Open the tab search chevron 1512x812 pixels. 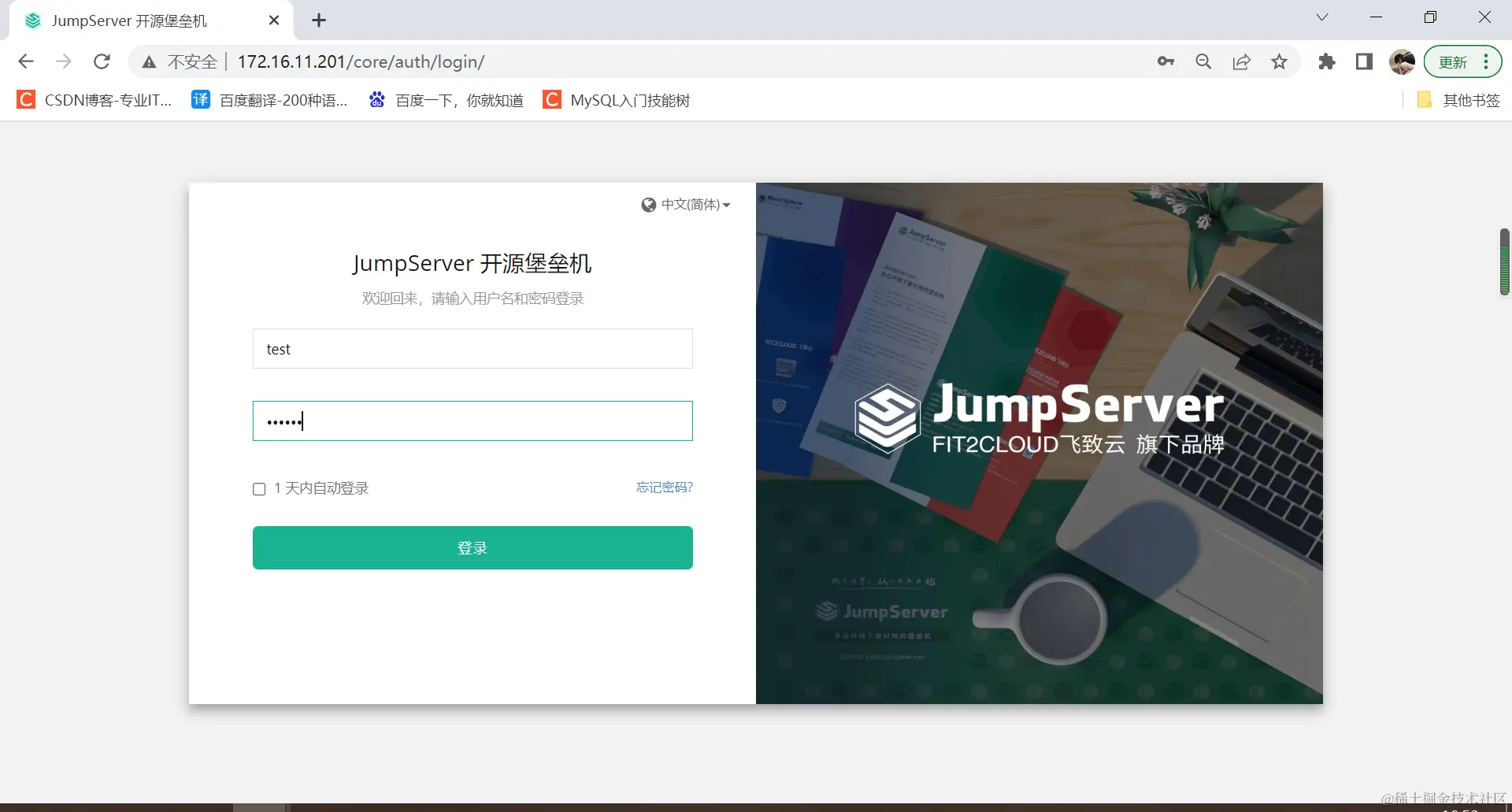1322,17
